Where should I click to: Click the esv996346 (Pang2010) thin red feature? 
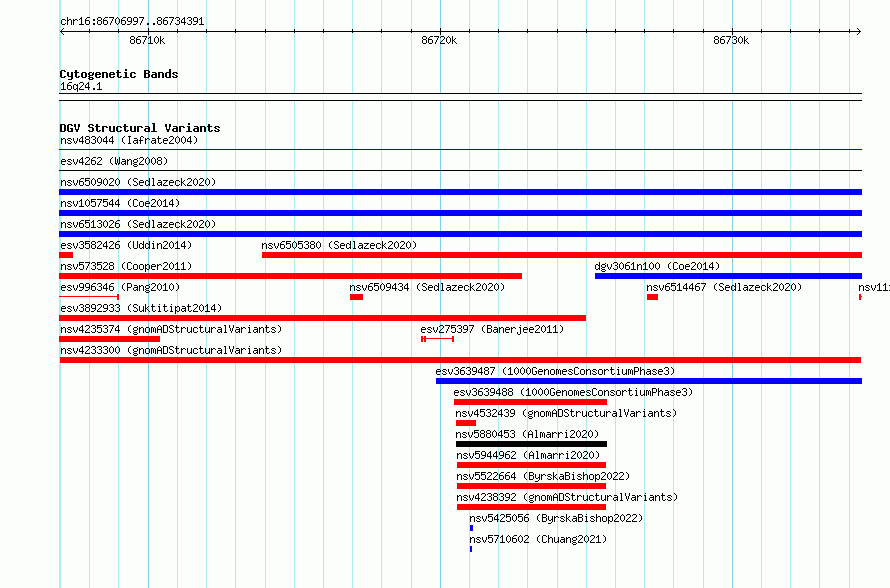point(89,297)
